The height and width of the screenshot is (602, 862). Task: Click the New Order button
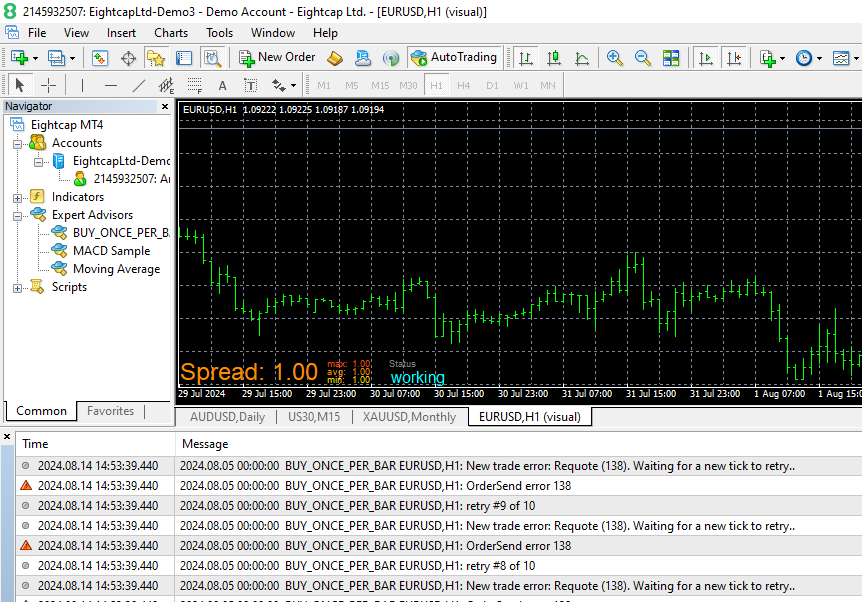point(277,57)
